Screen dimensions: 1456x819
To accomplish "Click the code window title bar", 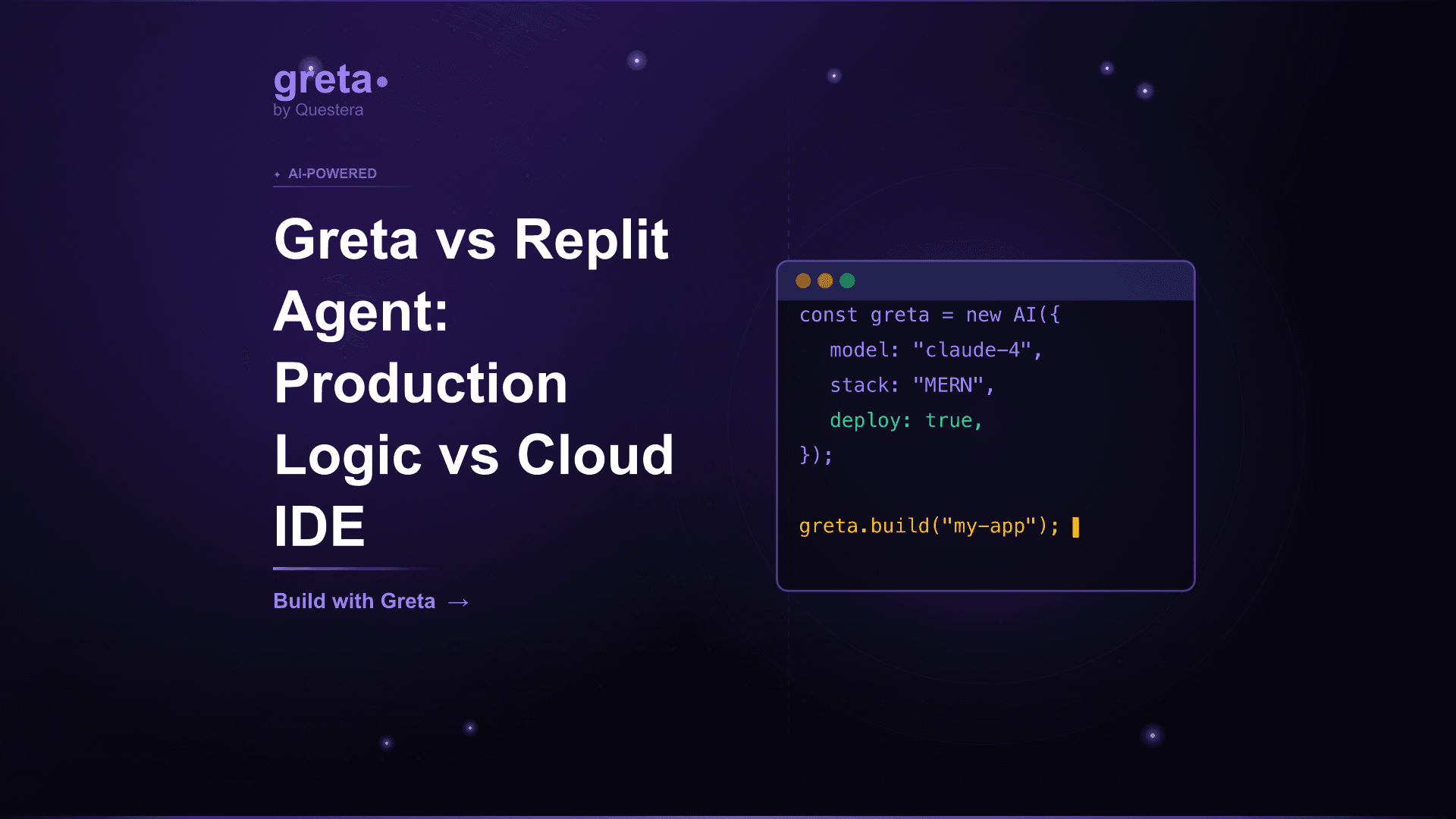I will click(986, 281).
